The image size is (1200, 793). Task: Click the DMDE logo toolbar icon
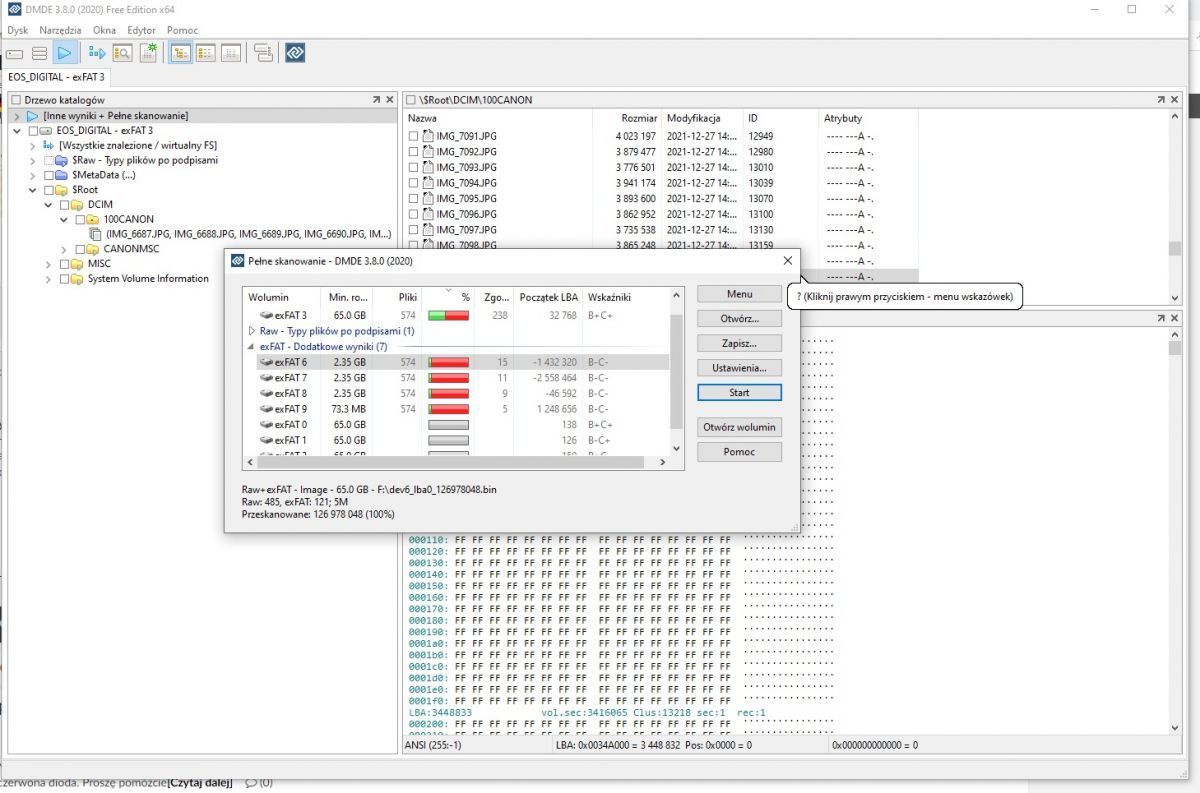295,53
